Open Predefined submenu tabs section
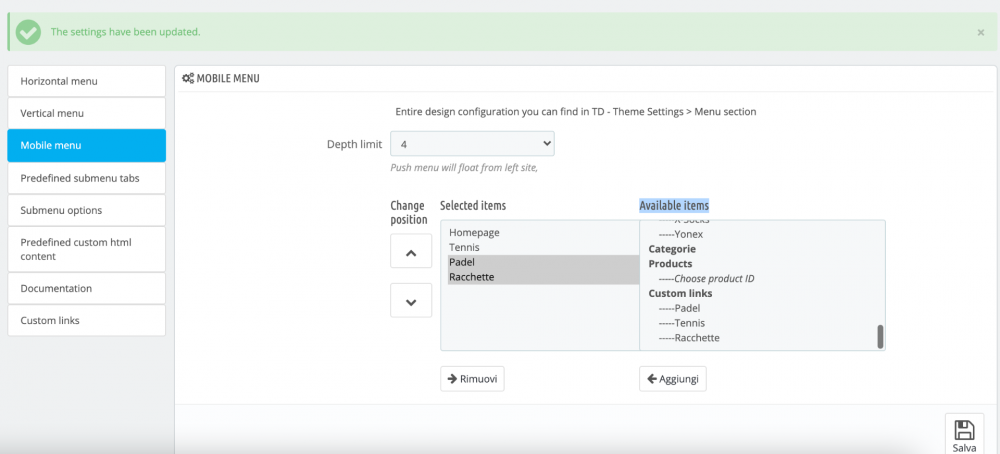 [86, 178]
